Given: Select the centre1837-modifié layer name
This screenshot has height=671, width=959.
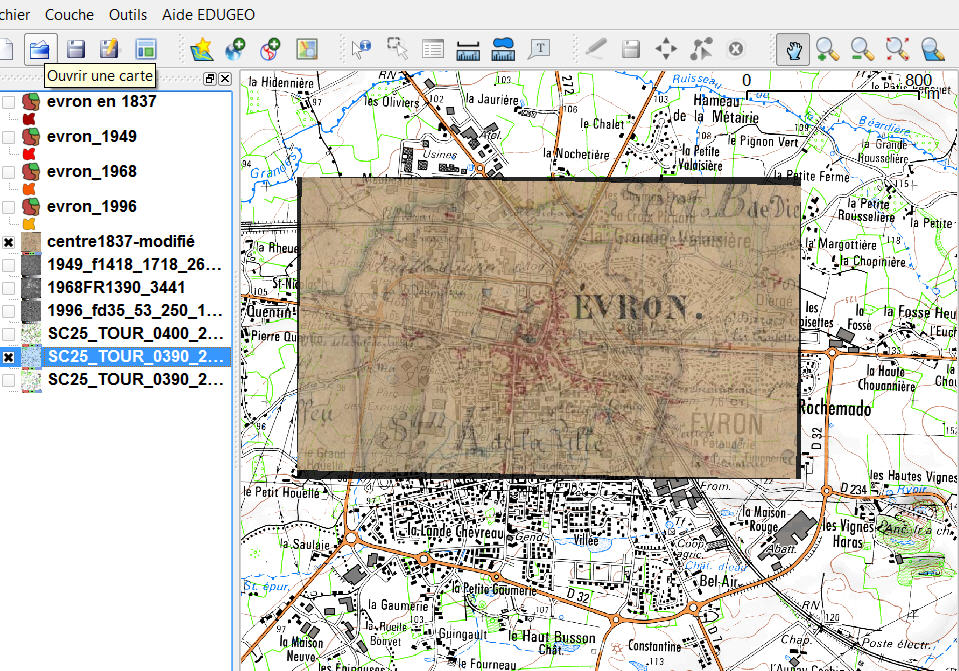Looking at the screenshot, I should tap(120, 242).
